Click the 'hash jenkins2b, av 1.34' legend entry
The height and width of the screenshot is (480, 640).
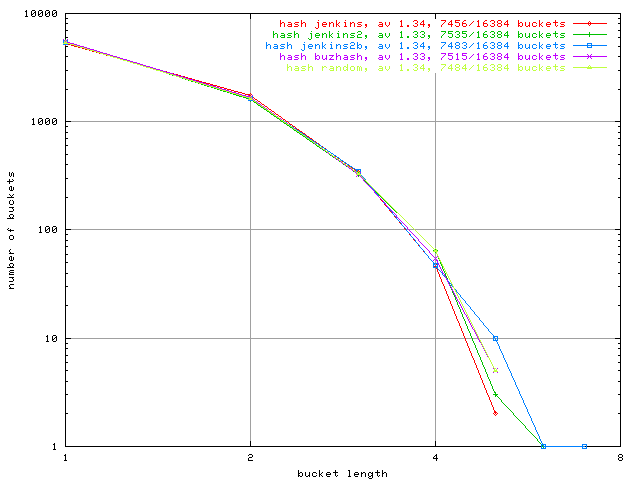(x=416, y=46)
